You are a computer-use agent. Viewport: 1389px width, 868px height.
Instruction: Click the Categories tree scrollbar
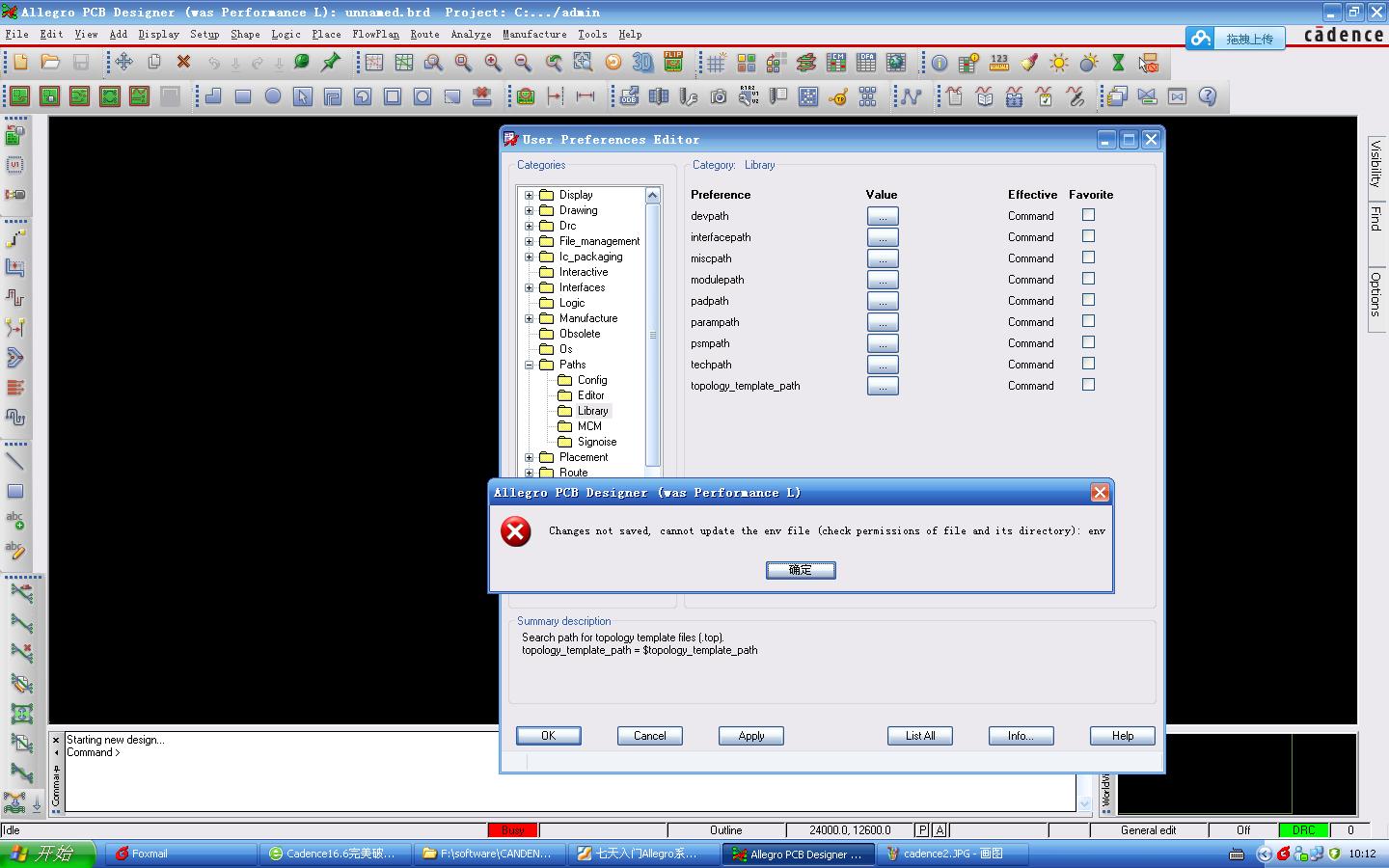click(x=653, y=334)
